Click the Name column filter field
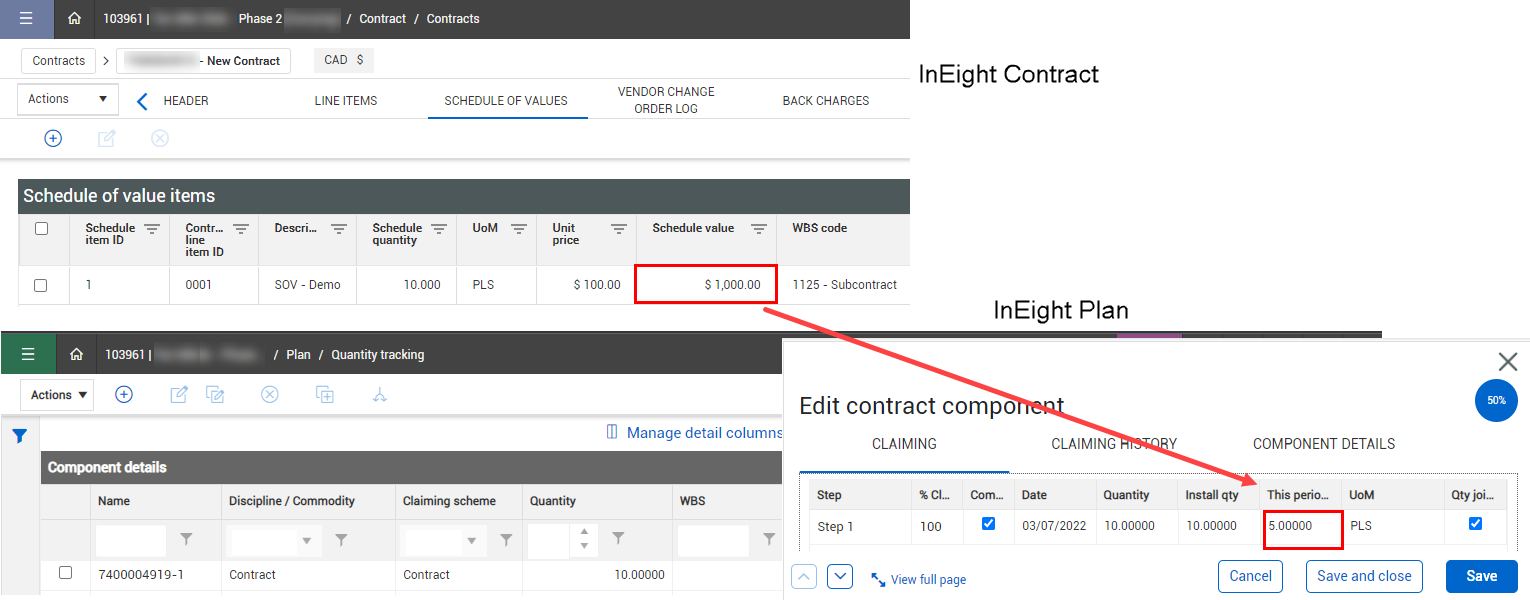The height and width of the screenshot is (600, 1530). coord(131,541)
